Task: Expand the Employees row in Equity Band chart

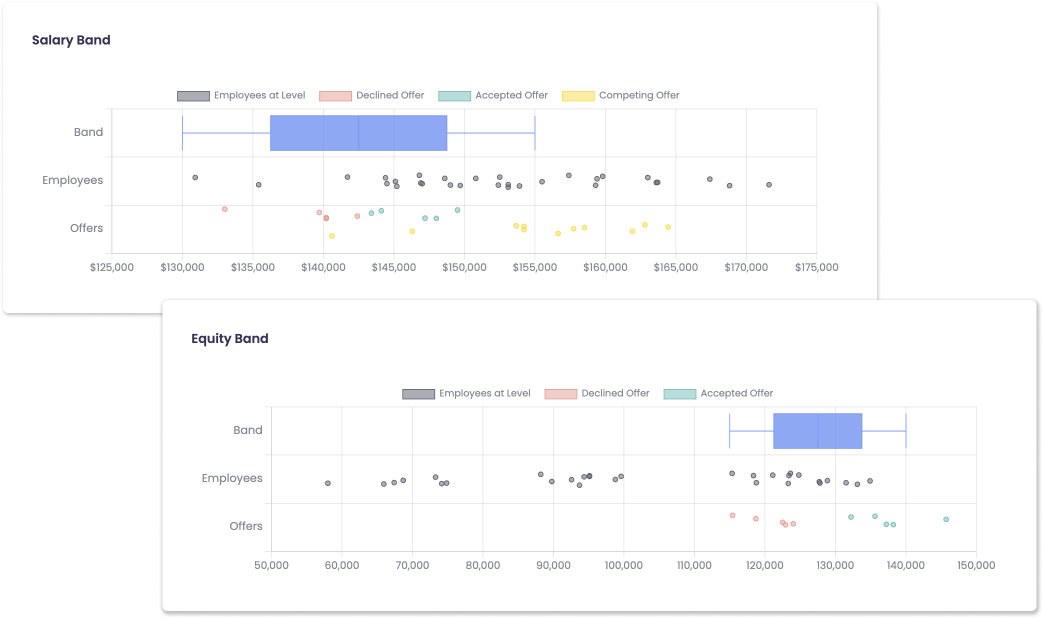Action: (x=232, y=478)
